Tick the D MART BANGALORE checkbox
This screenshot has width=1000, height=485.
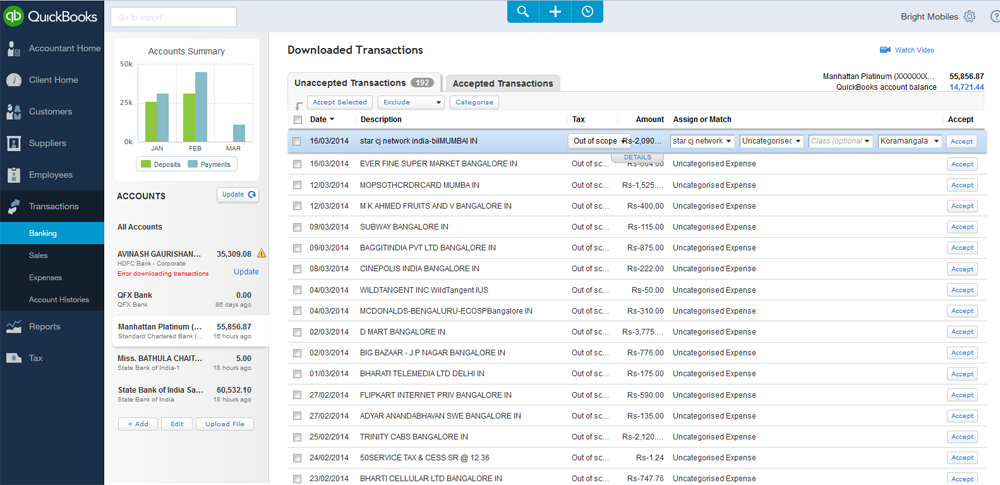click(297, 332)
